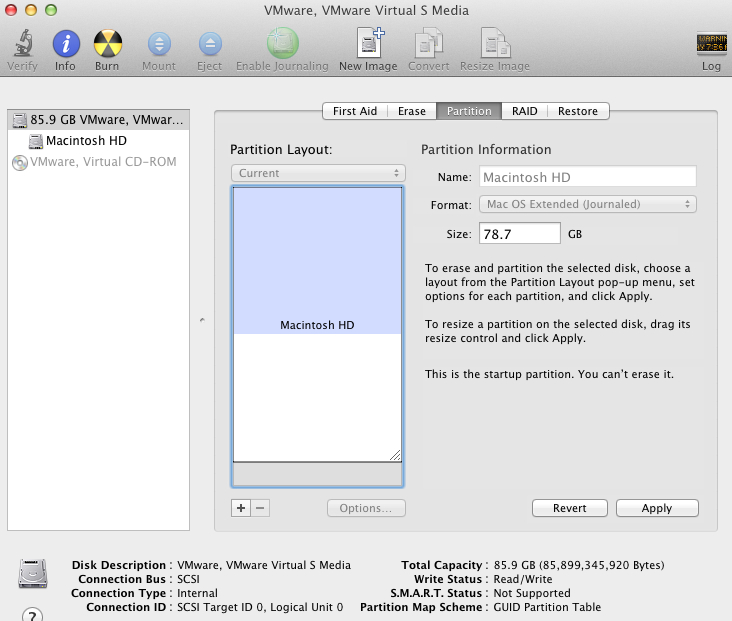The image size is (732, 621).
Task: Click the Revert button
Action: click(x=570, y=508)
